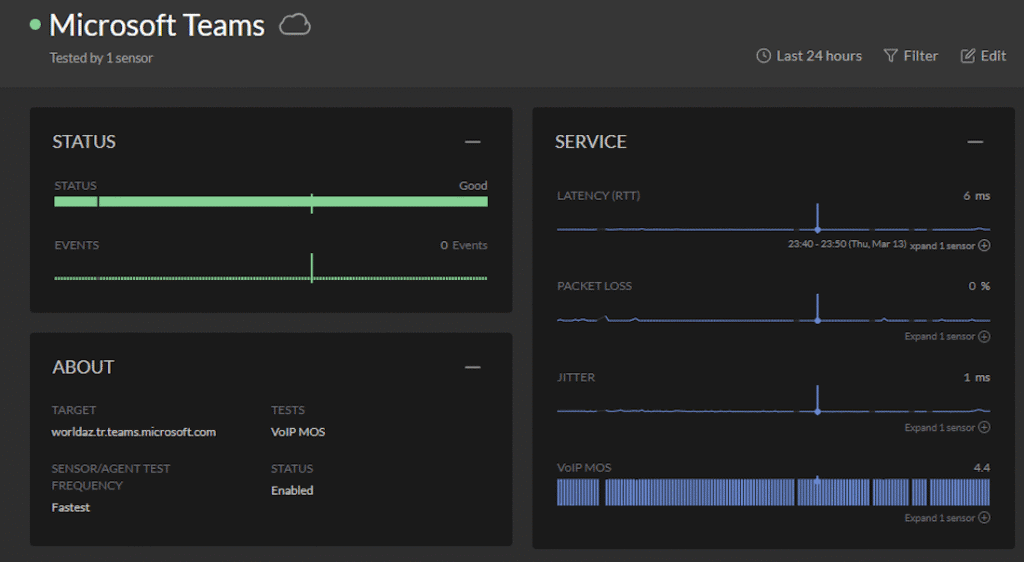Click the green status dot by the title
1024x562 pixels.
(x=35, y=25)
